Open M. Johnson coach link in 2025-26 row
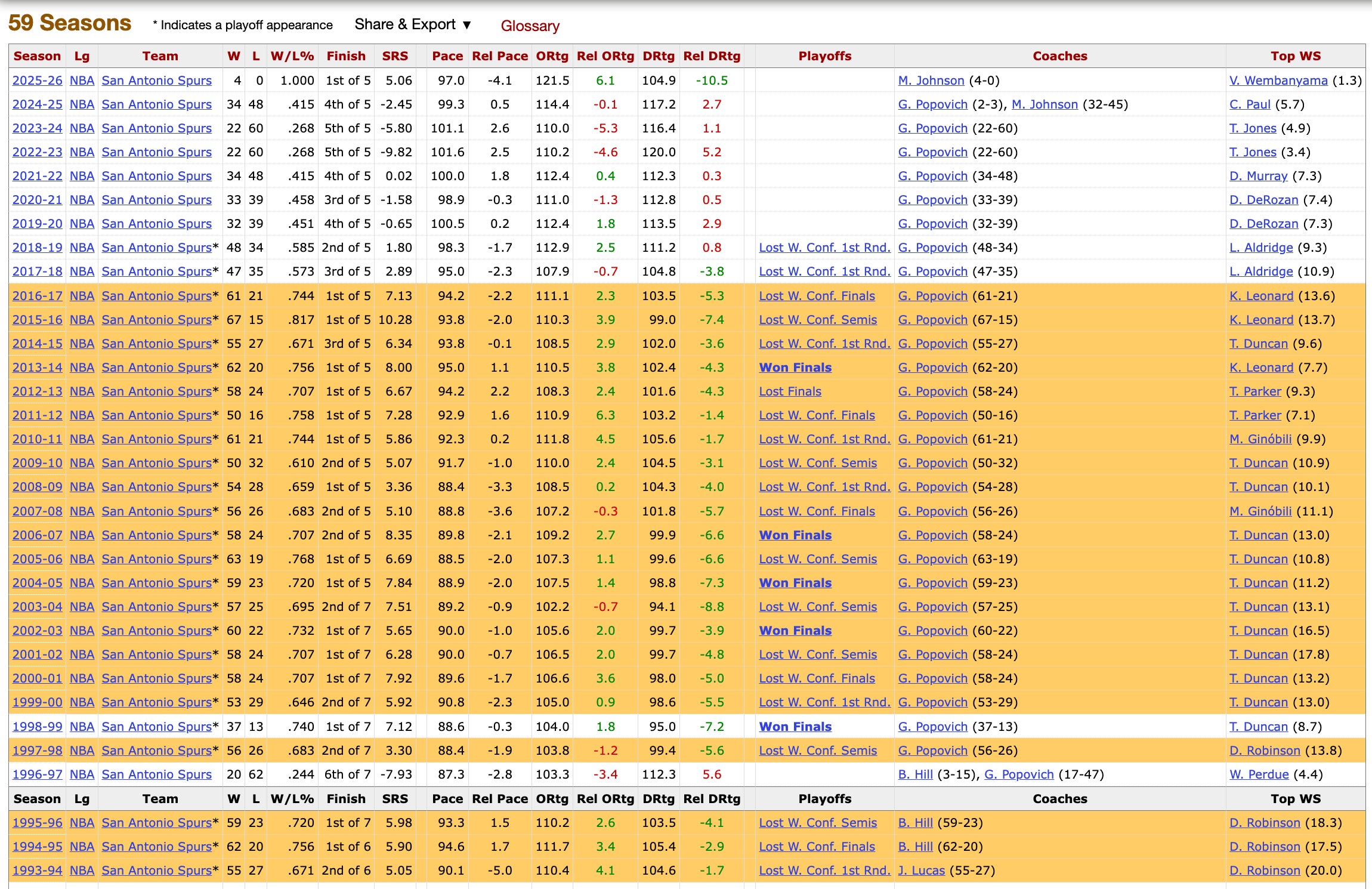This screenshot has width=1372, height=889. 931,81
